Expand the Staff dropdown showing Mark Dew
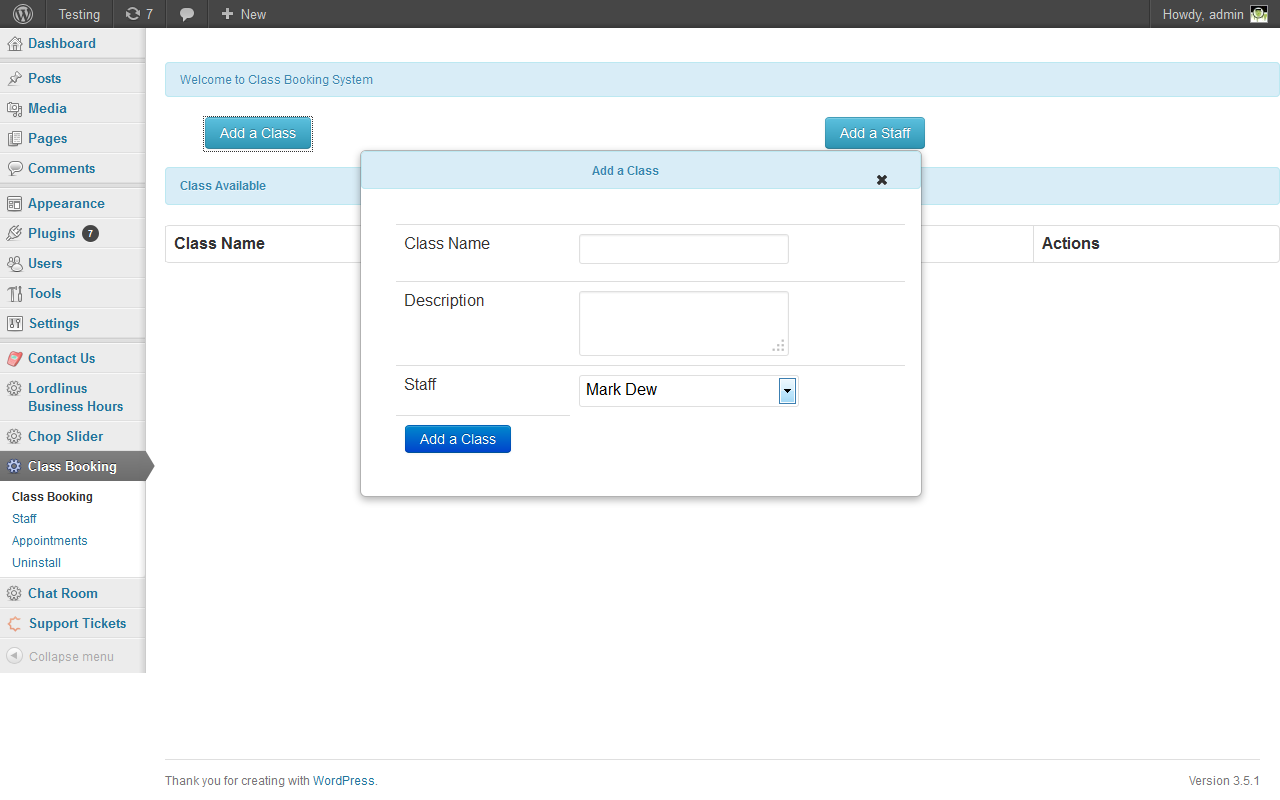Screen dimensions: 1280x800 point(688,391)
